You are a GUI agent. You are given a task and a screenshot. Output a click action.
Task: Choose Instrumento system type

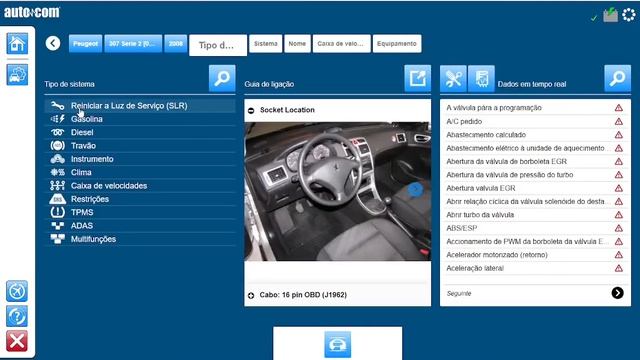pos(140,159)
